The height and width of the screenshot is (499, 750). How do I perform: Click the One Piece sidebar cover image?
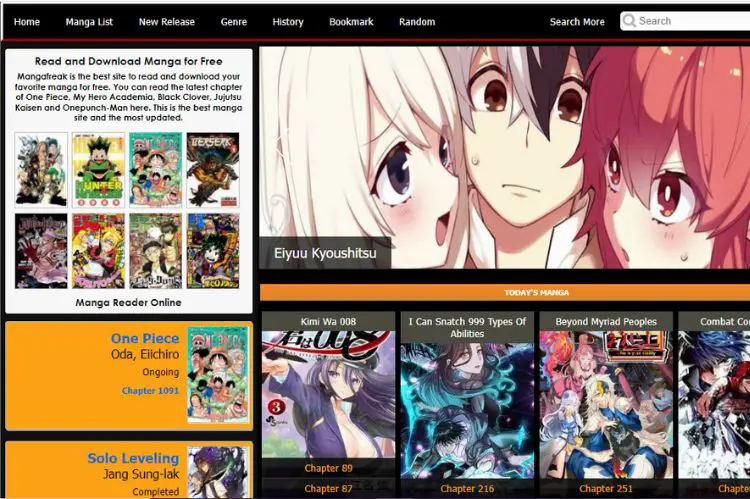pyautogui.click(x=218, y=375)
